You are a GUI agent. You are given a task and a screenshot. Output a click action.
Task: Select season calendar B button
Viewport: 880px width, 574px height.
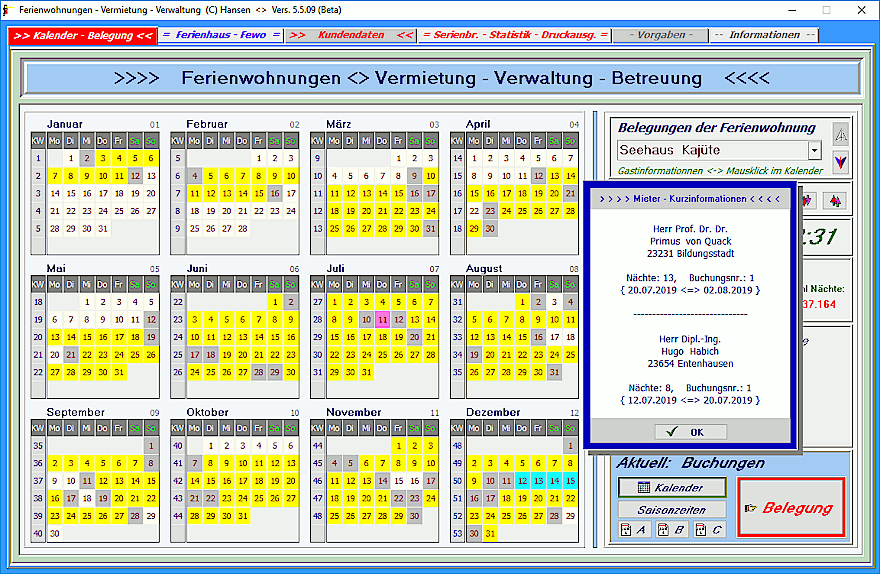671,529
